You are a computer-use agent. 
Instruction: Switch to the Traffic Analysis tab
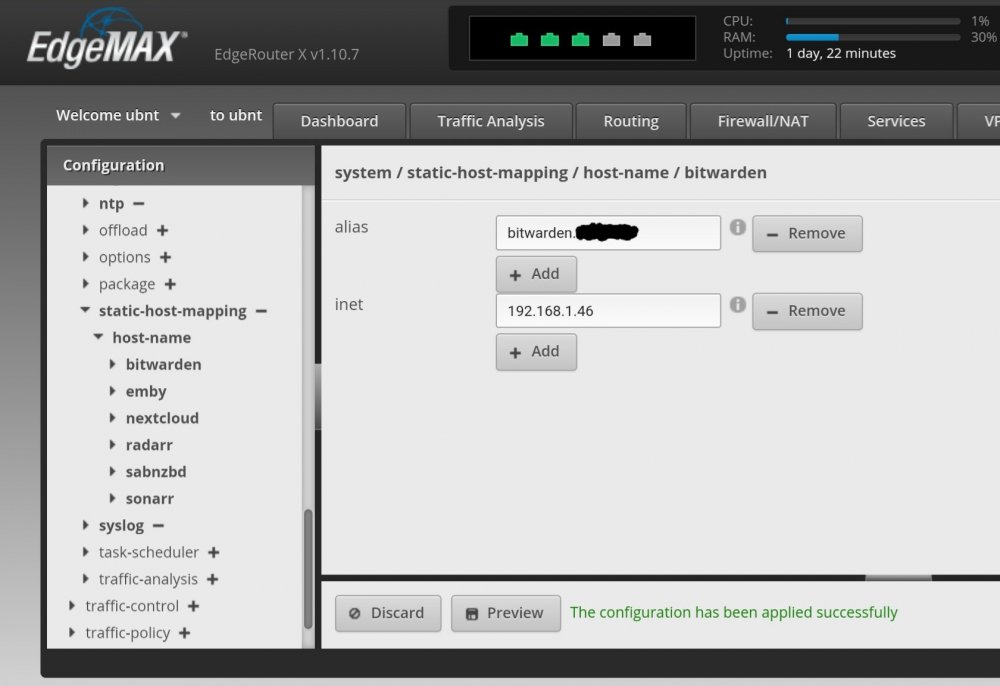point(491,121)
